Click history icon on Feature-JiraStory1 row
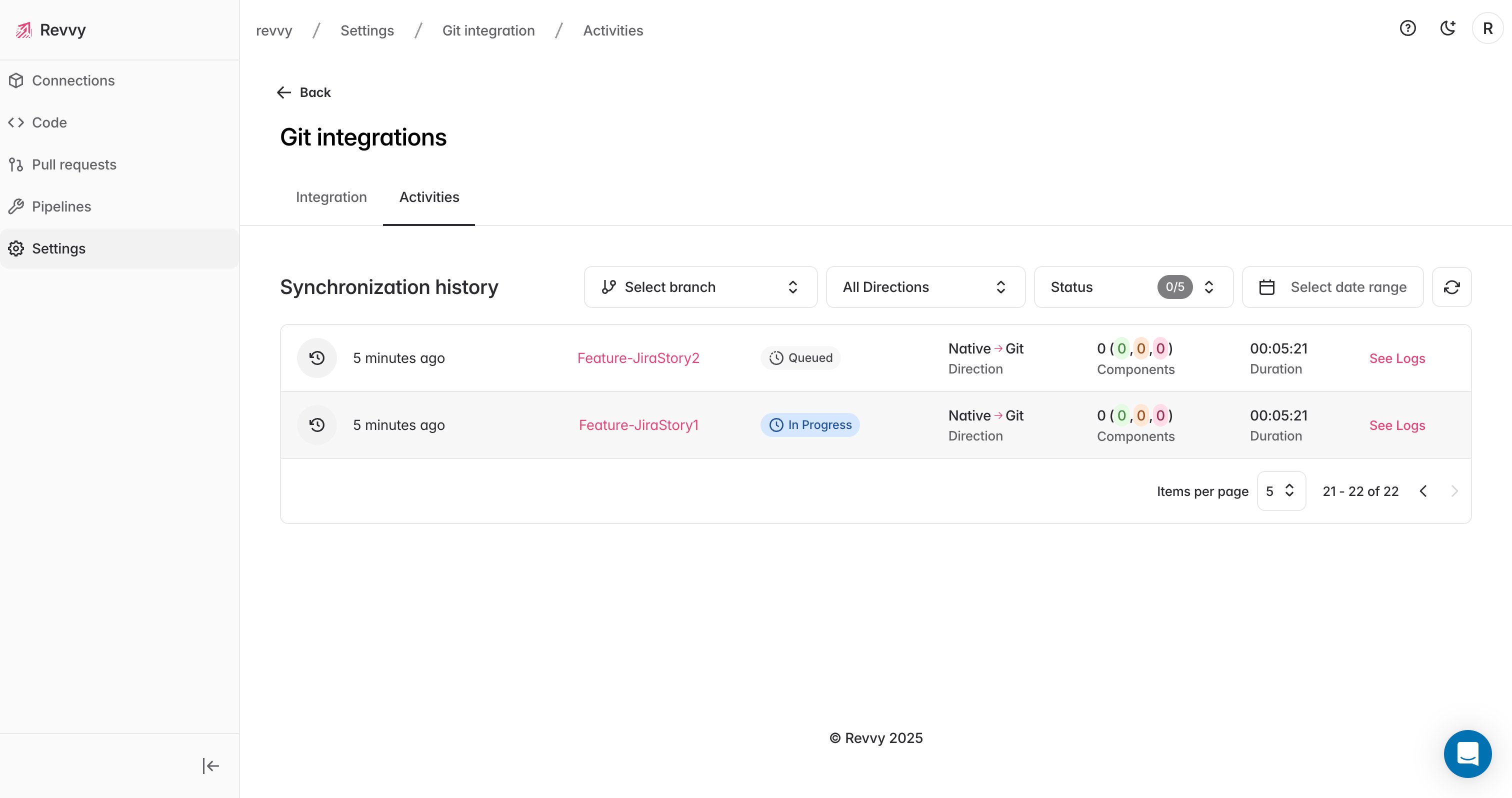 (317, 425)
